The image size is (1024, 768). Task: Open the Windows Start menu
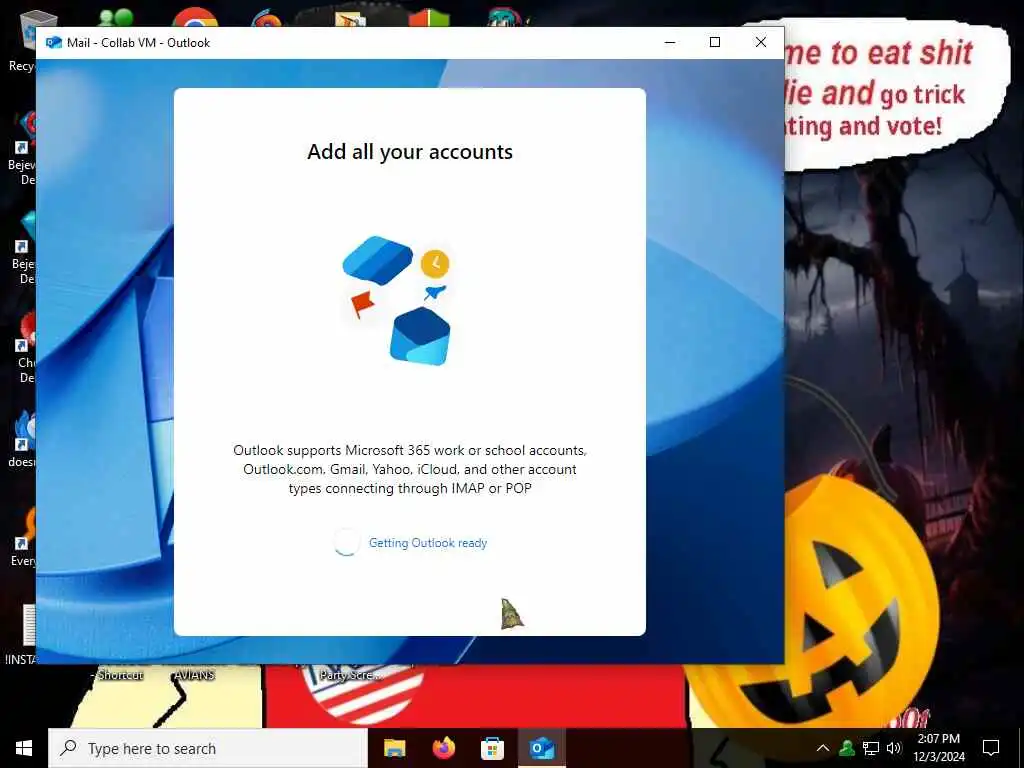point(24,748)
